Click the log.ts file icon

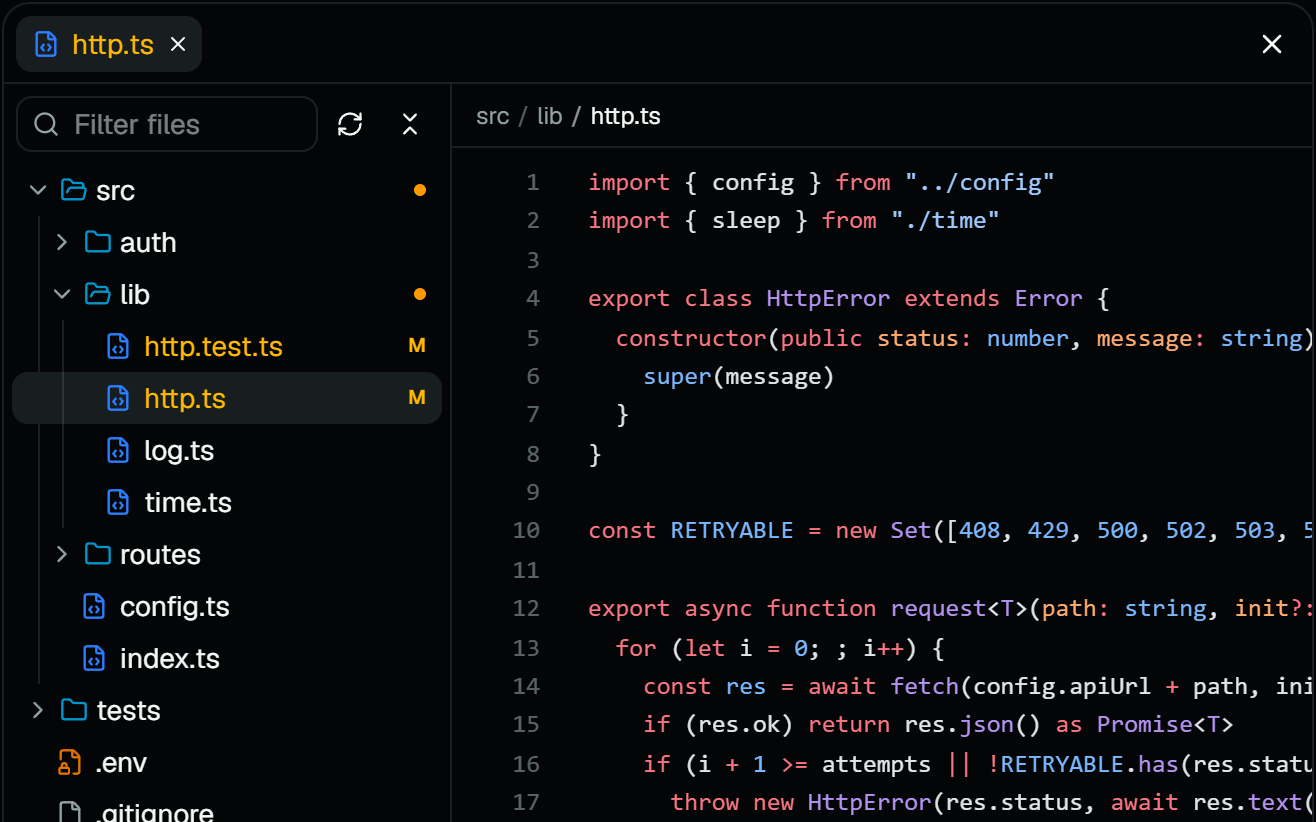(x=118, y=450)
